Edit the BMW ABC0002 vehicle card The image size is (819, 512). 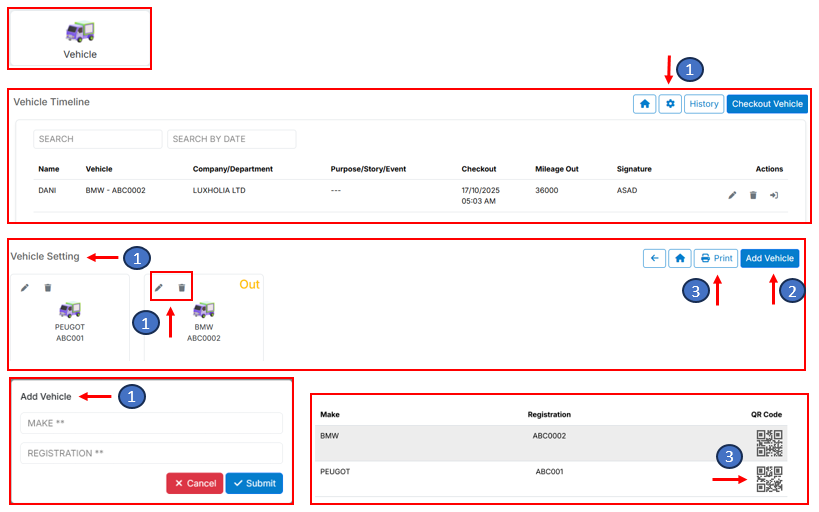tap(158, 288)
